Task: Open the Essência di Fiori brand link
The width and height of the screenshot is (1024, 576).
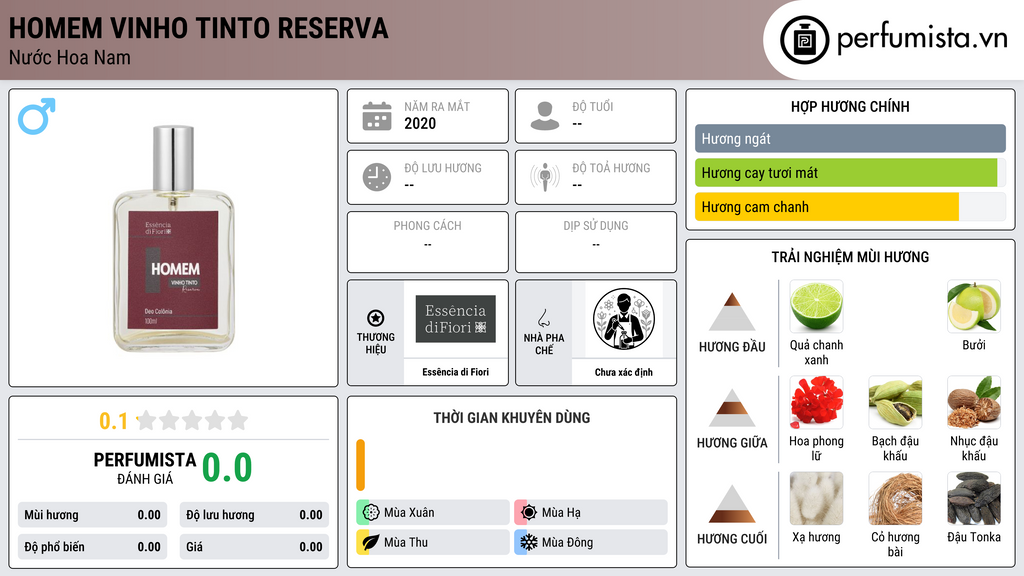Action: tap(455, 372)
